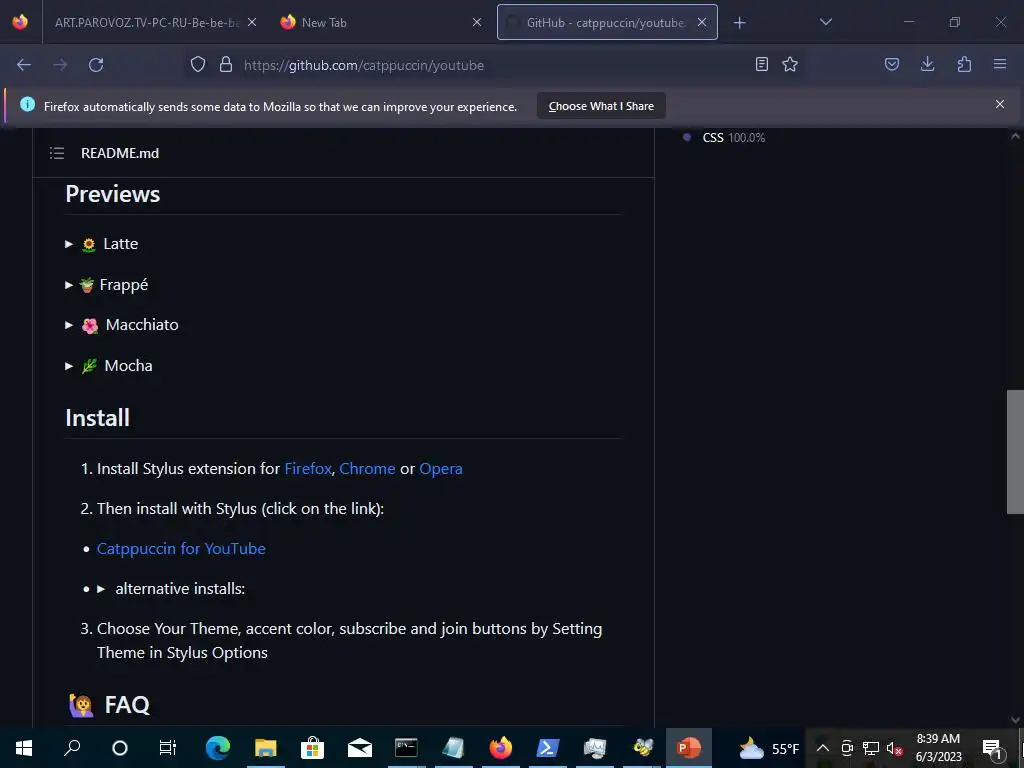Screen dimensions: 1024x768
Task: Open the Firefox application menu
Action: 1000,64
